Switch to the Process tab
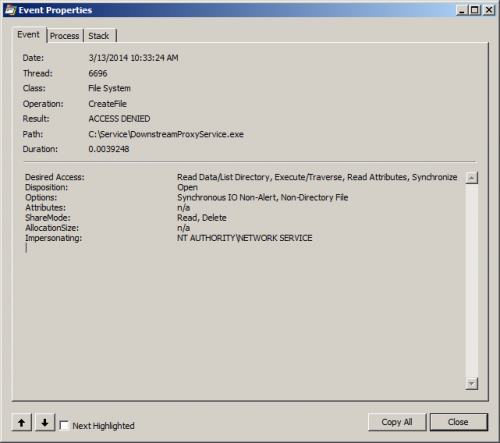The height and width of the screenshot is (443, 500). tap(65, 36)
